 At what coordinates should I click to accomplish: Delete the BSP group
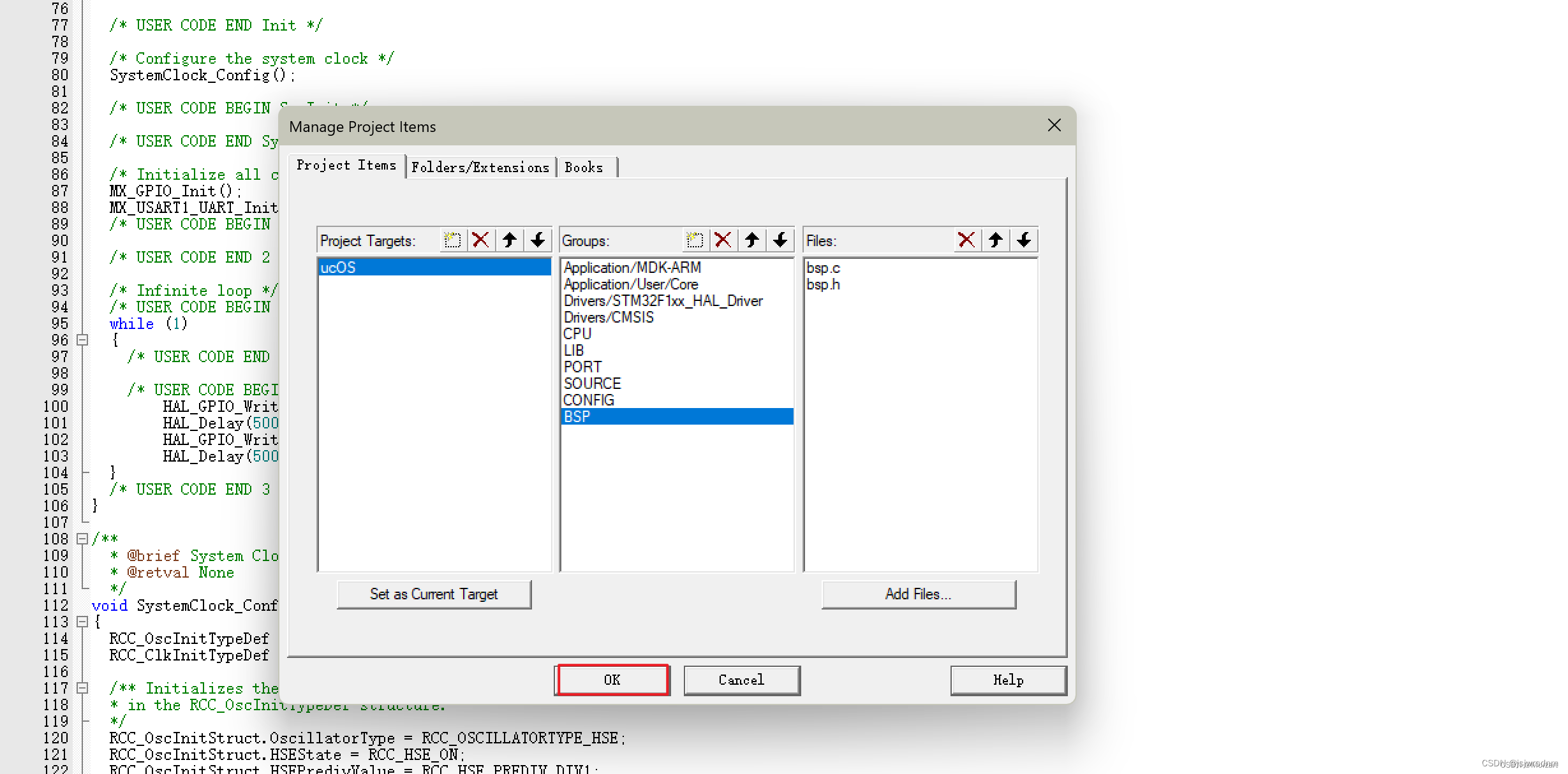pyautogui.click(x=723, y=240)
